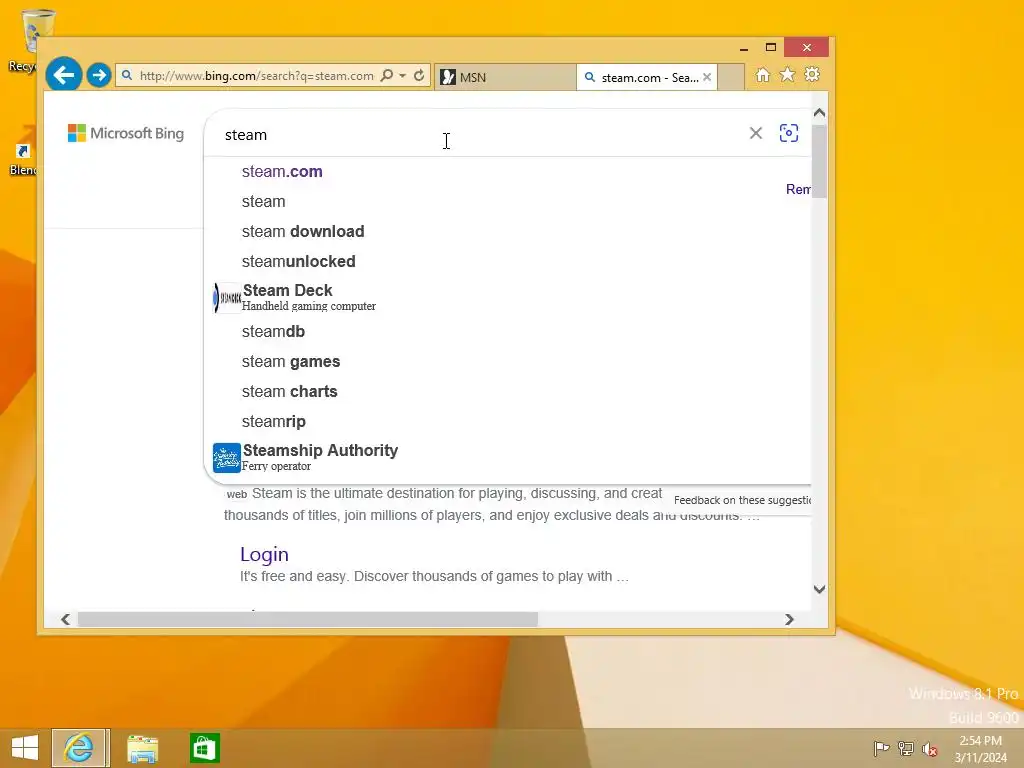The height and width of the screenshot is (768, 1024).
Task: Go back using the browser back arrow
Action: (64, 75)
